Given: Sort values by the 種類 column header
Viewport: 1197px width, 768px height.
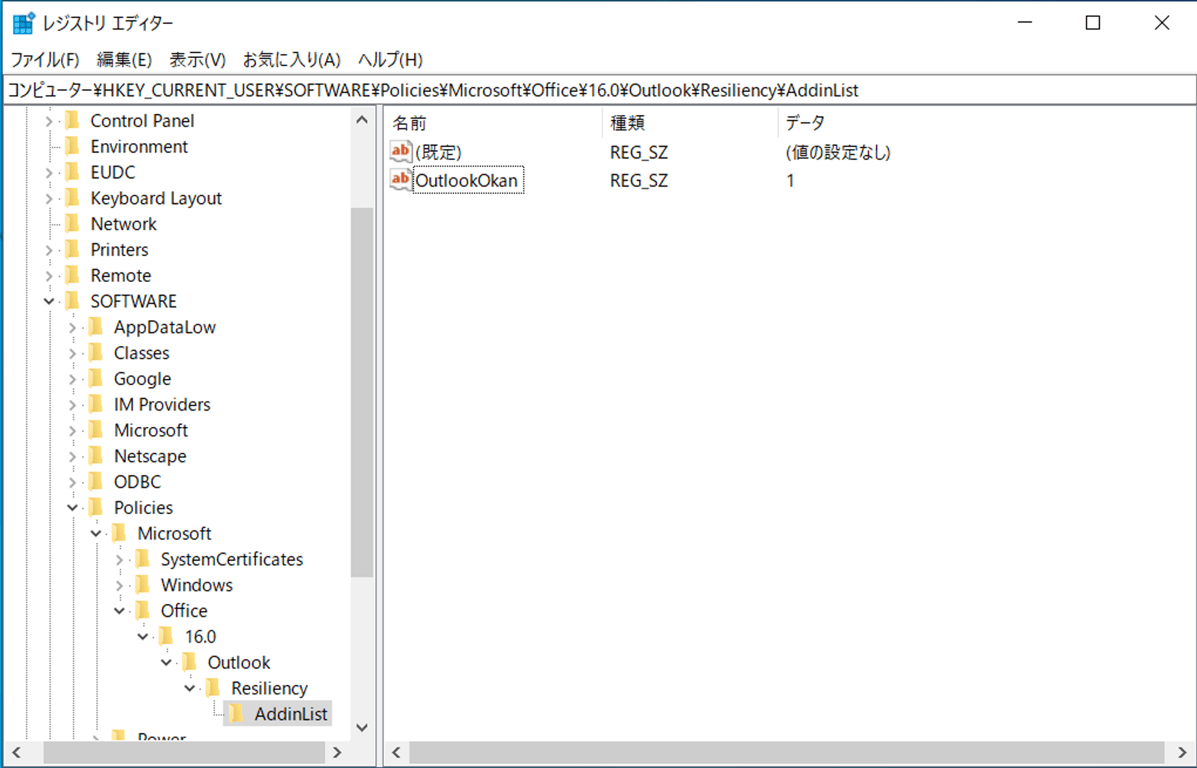Looking at the screenshot, I should [x=690, y=123].
